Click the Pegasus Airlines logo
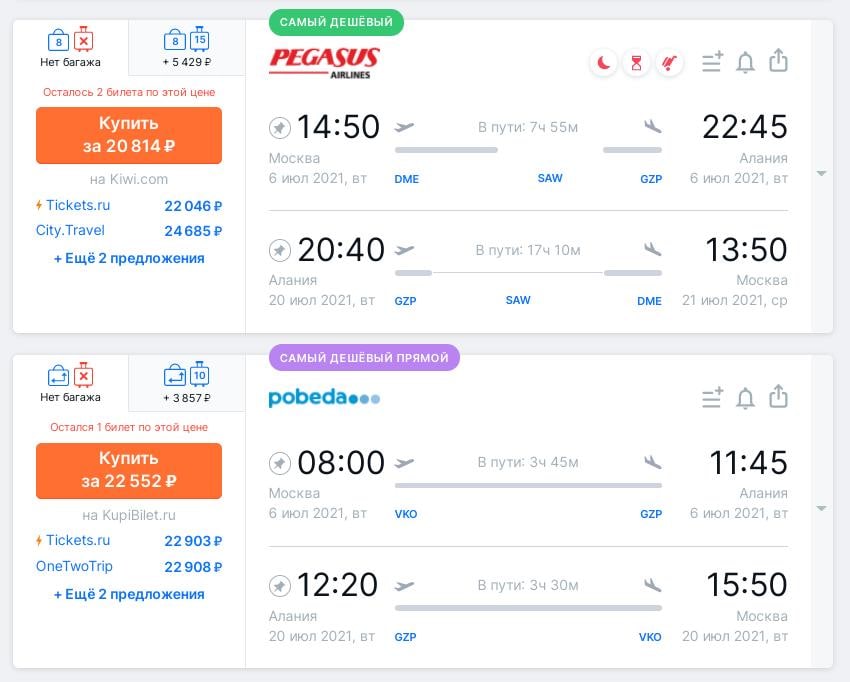The image size is (850, 682). pyautogui.click(x=324, y=63)
